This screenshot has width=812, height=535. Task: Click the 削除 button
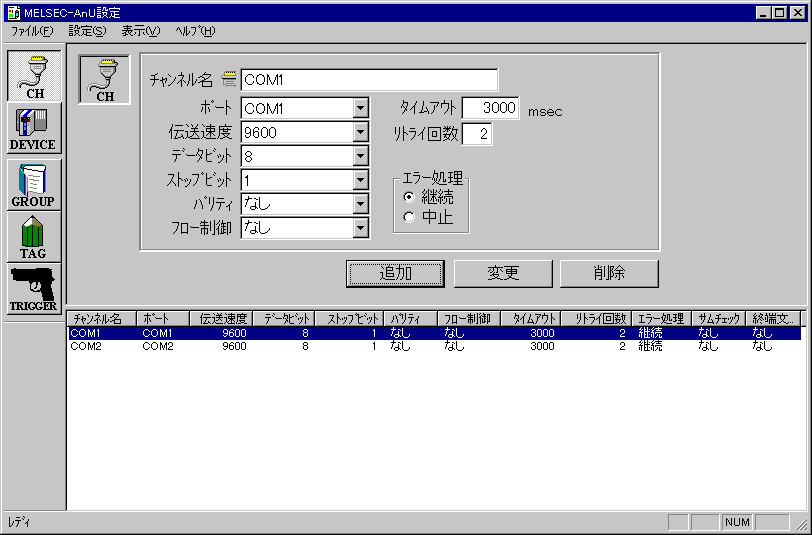pos(609,273)
